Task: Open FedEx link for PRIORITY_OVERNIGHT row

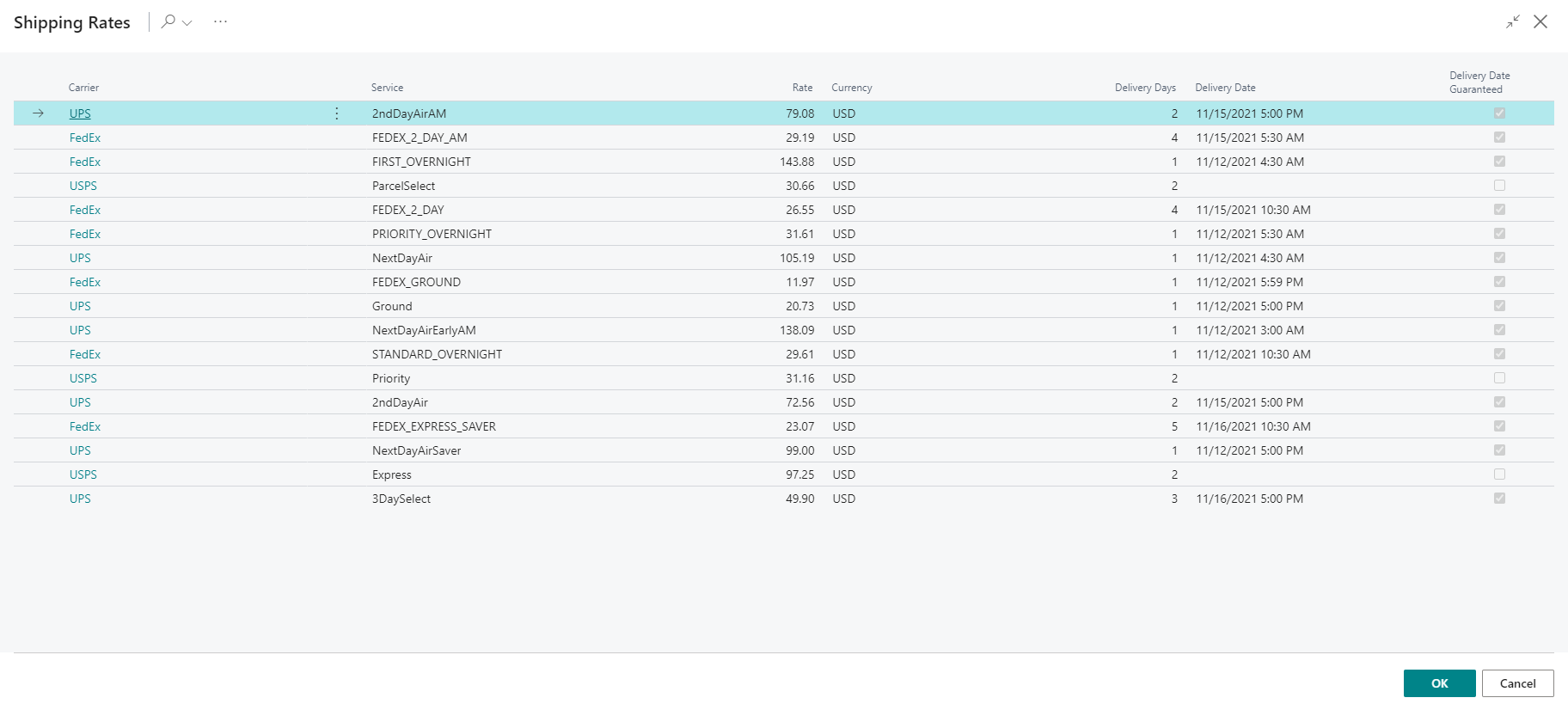Action: pyautogui.click(x=85, y=234)
